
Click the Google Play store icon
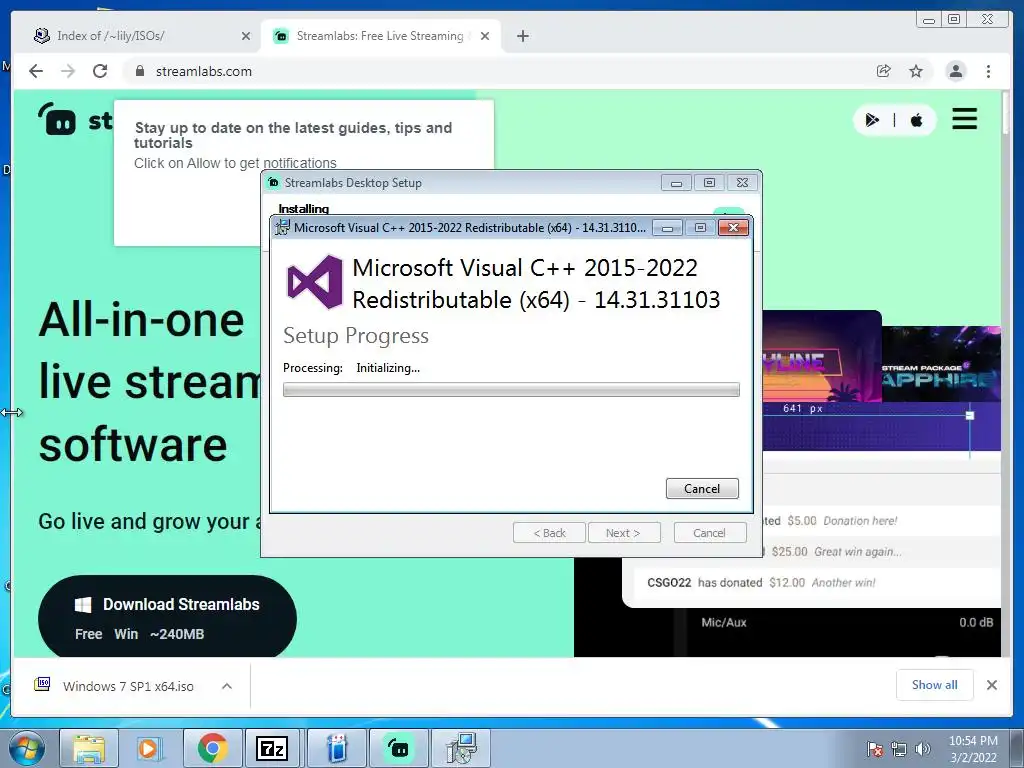coord(872,120)
